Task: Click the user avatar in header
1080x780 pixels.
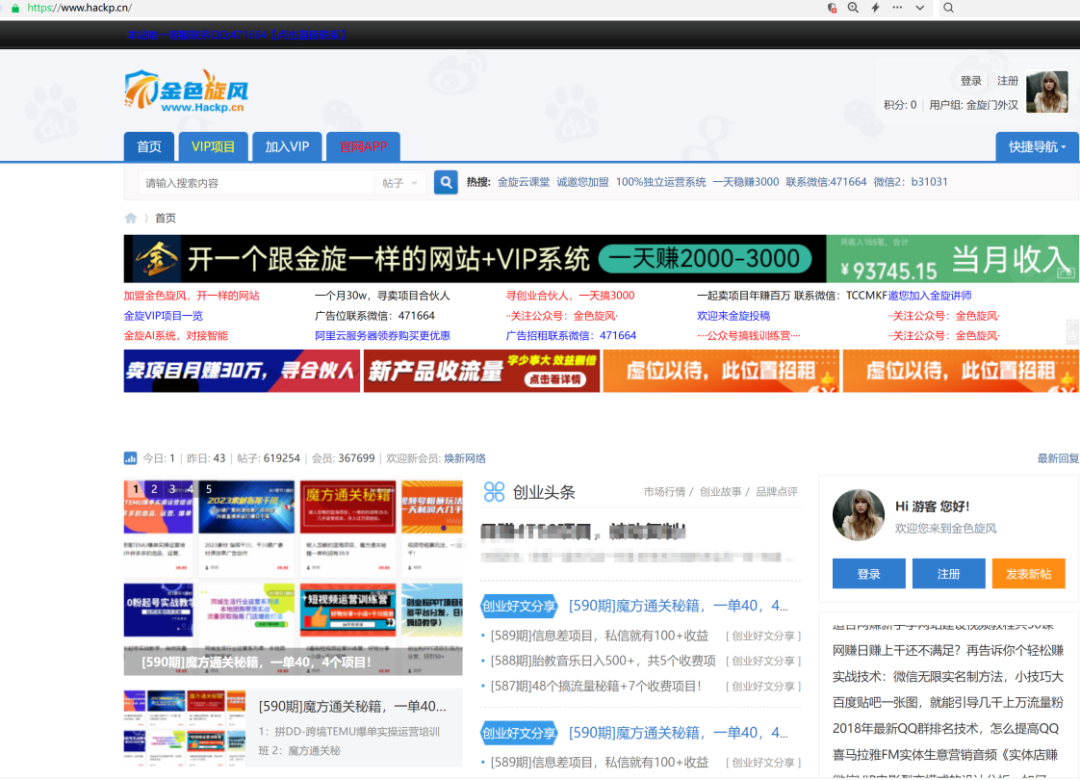Action: click(x=1047, y=92)
